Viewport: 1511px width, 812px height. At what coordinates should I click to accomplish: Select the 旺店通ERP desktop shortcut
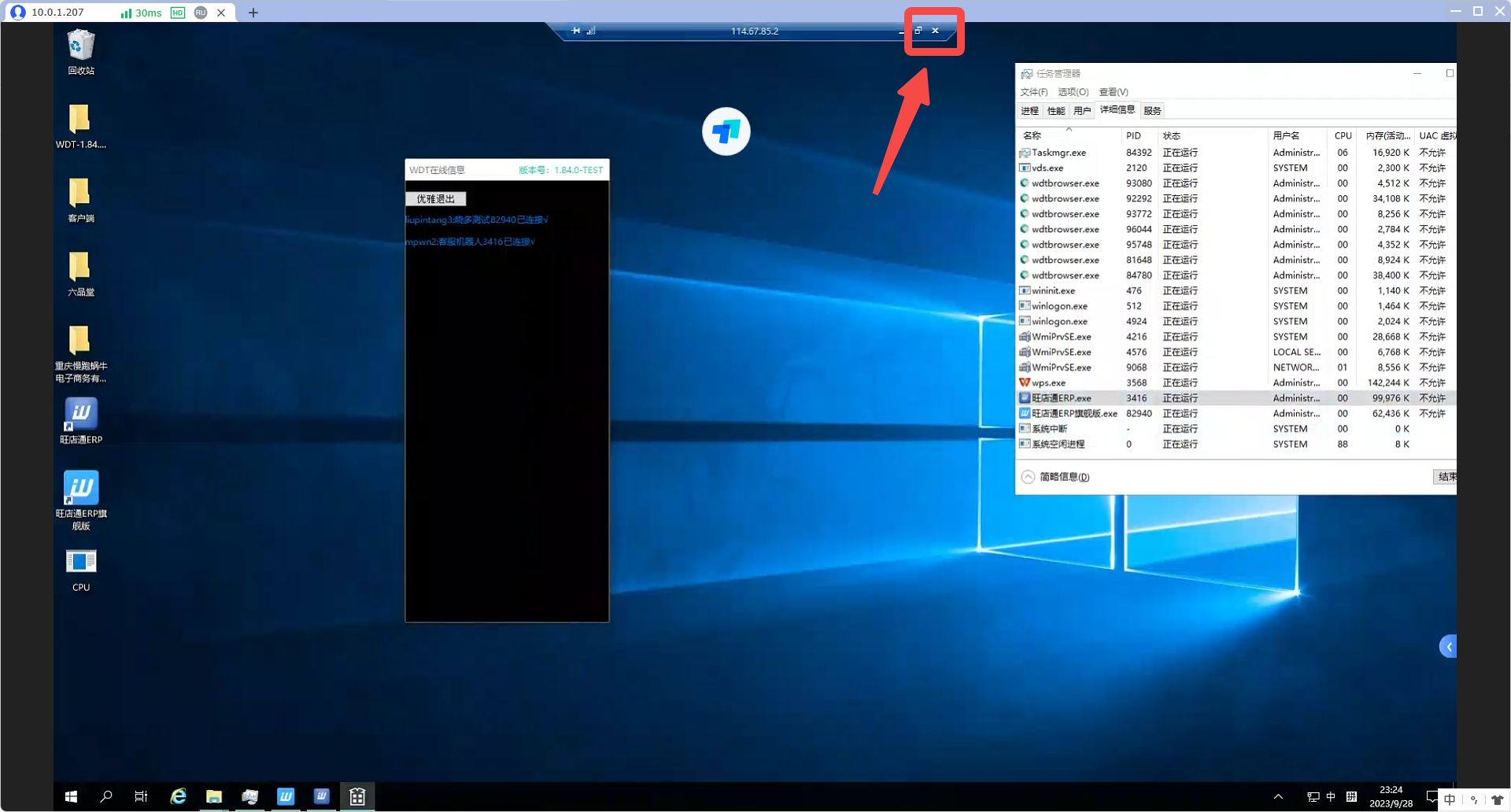(80, 421)
